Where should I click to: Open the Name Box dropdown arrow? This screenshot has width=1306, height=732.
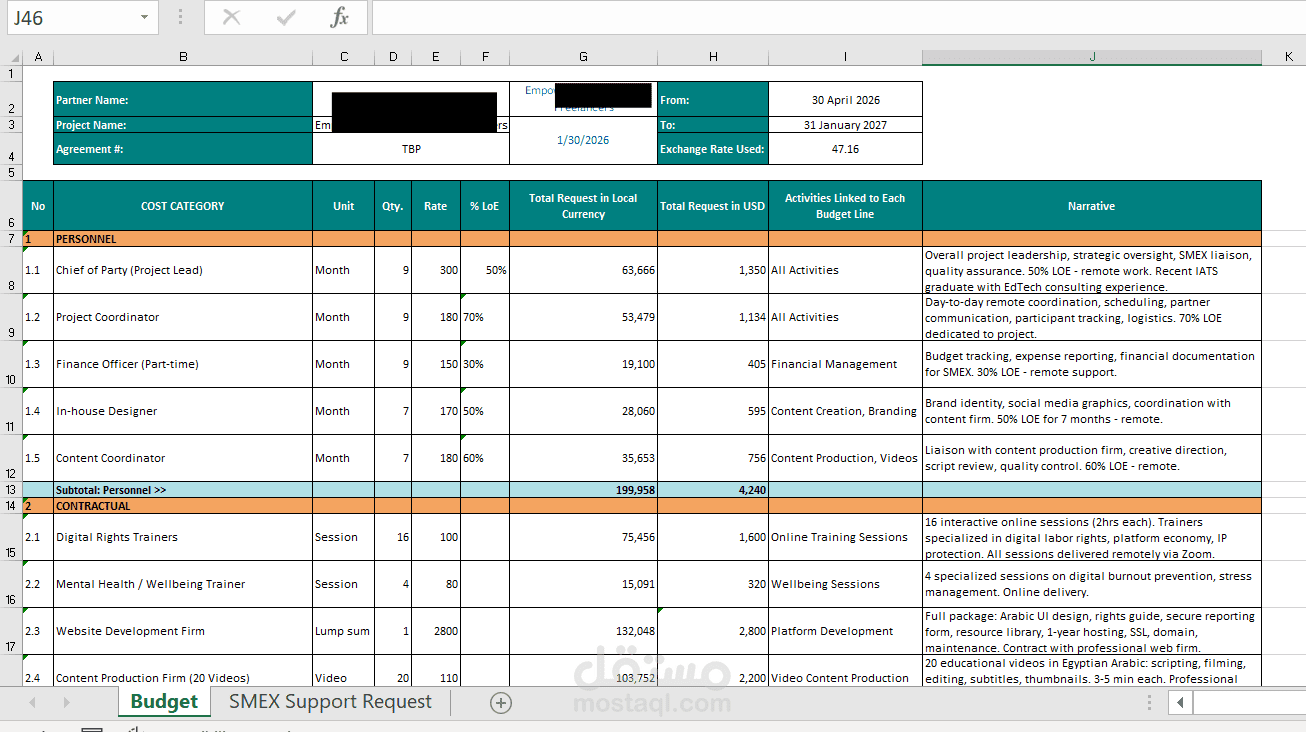pyautogui.click(x=145, y=18)
